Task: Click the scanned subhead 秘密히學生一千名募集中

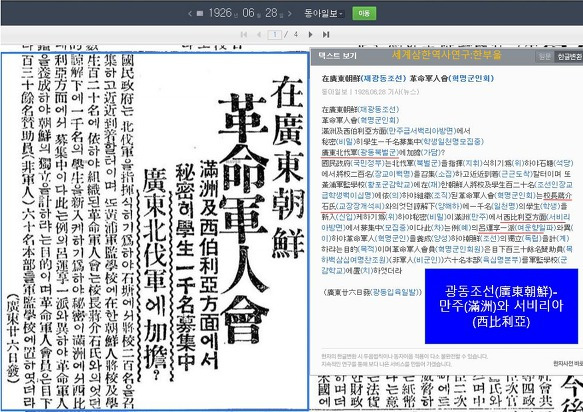Action: (x=186, y=267)
